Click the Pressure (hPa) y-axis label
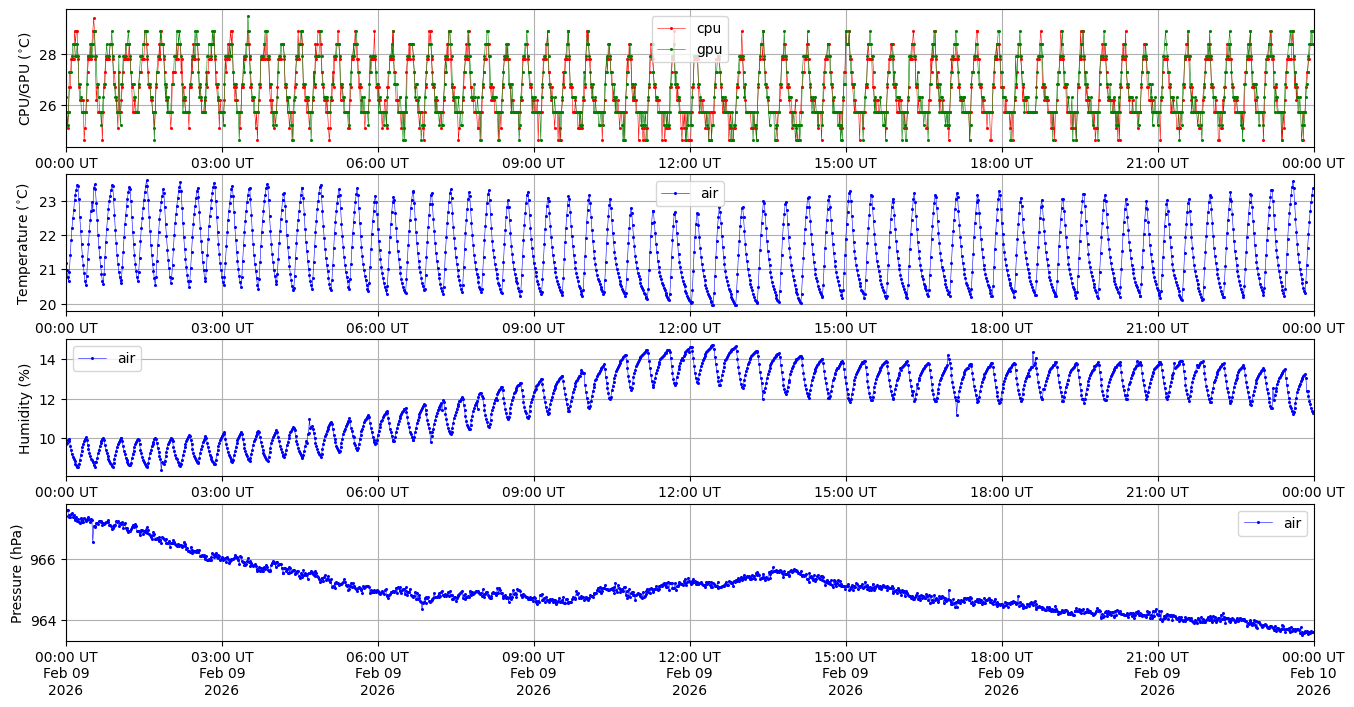Image resolution: width=1354 pixels, height=707 pixels. click(x=17, y=573)
